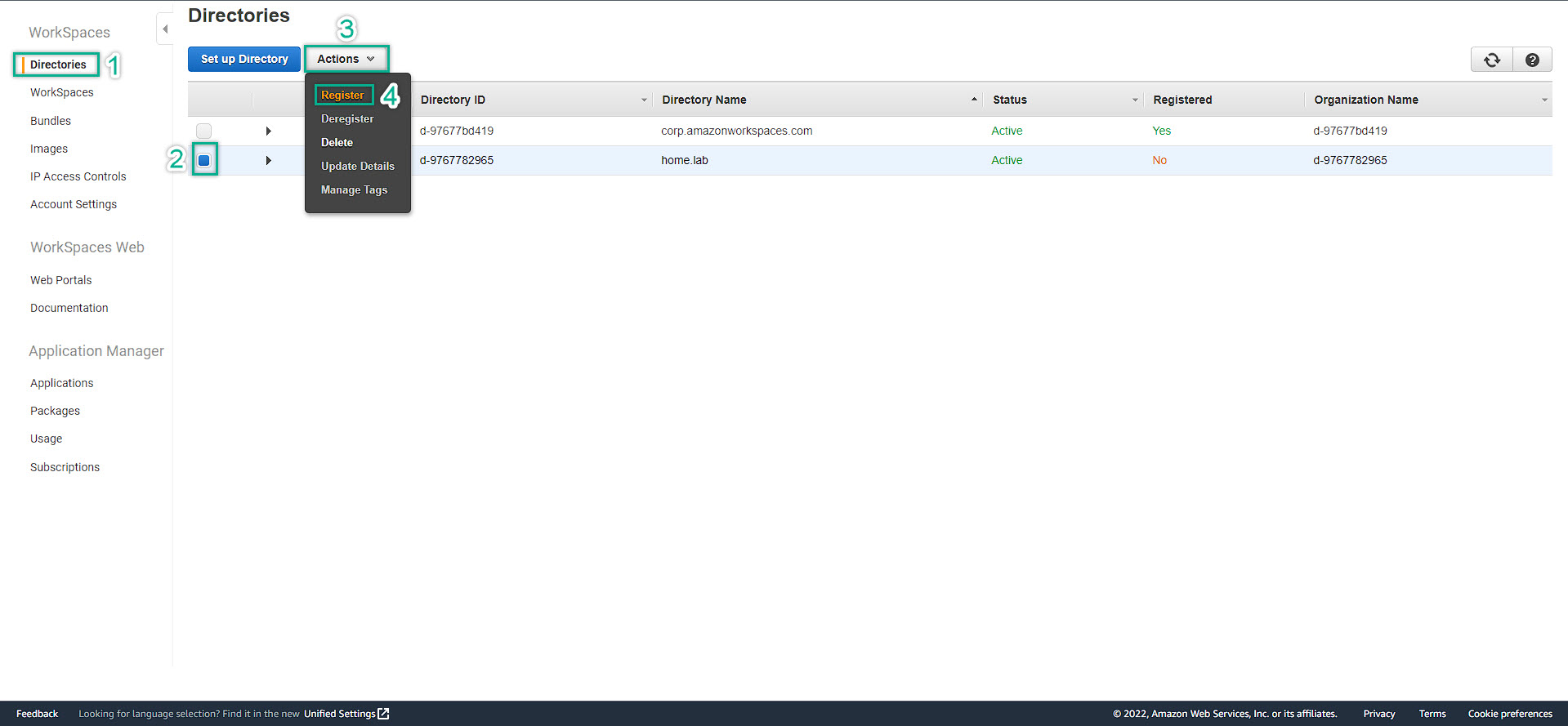Viewport: 1568px width, 726px height.
Task: Choose Delete from Actions menu
Action: pos(337,142)
